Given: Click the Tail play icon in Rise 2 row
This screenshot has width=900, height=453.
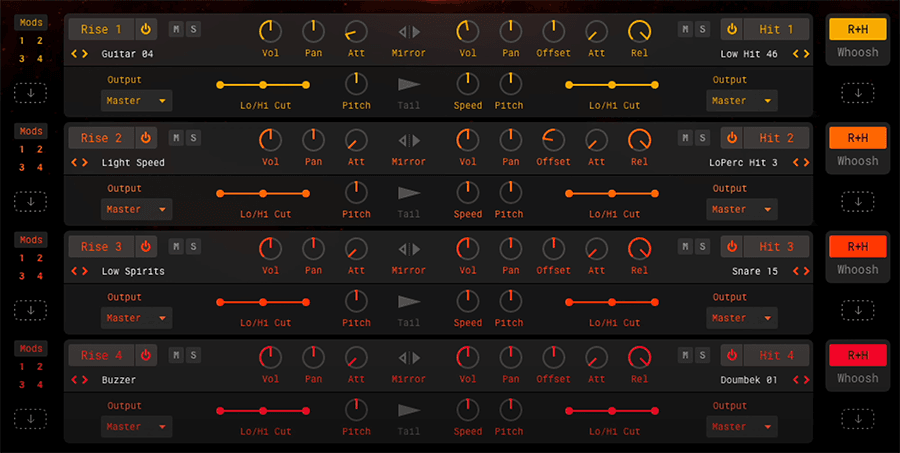Looking at the screenshot, I should pyautogui.click(x=409, y=193).
